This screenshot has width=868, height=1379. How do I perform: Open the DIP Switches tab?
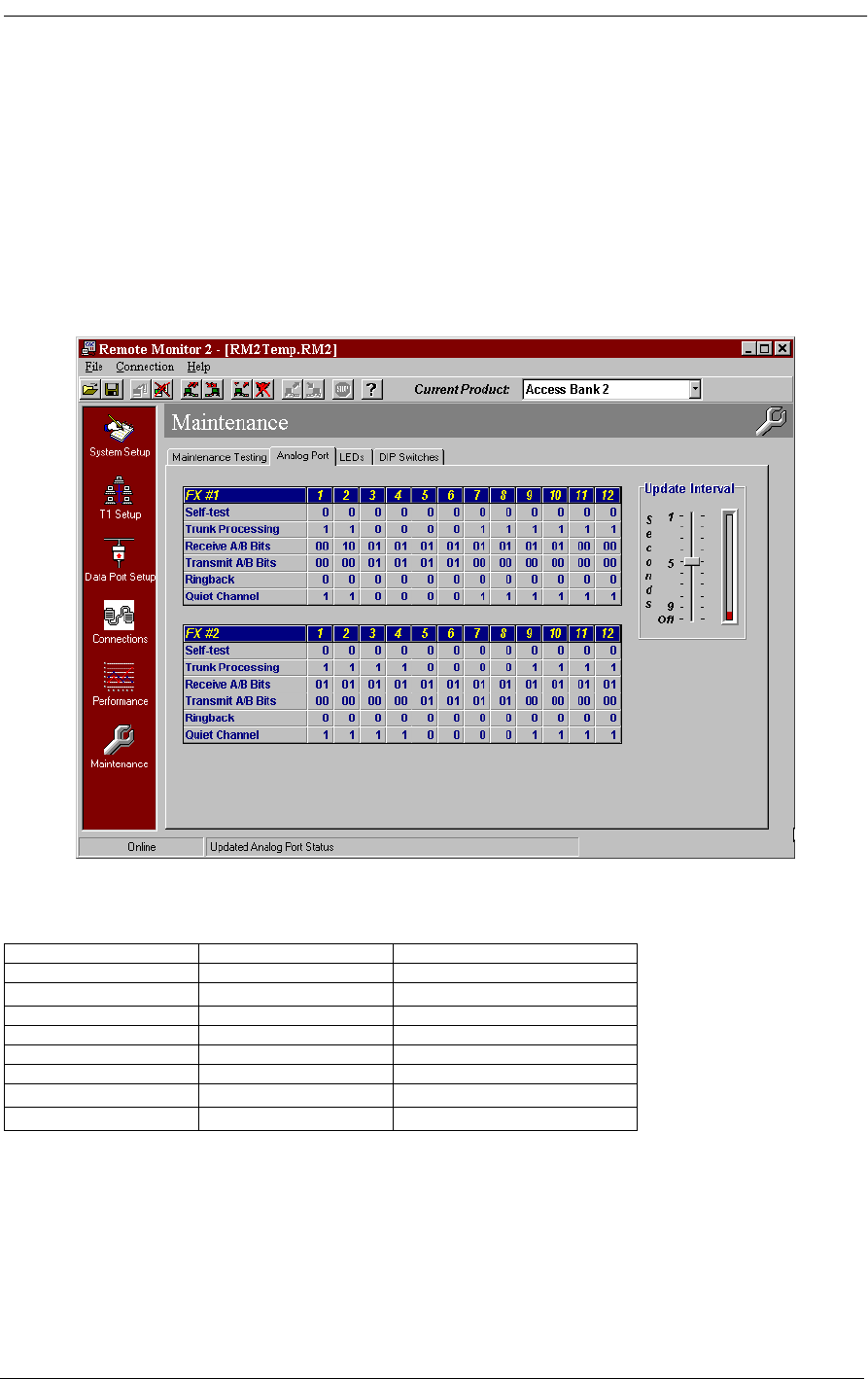pos(409,457)
